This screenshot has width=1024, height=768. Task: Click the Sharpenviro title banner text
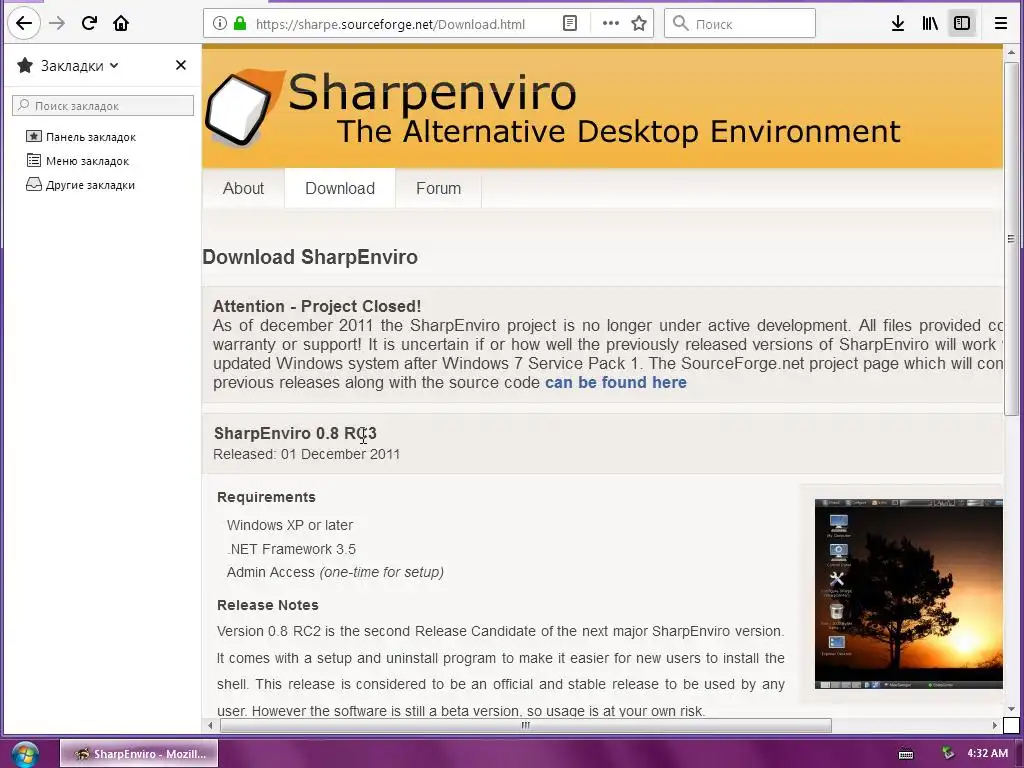pyautogui.click(x=432, y=93)
